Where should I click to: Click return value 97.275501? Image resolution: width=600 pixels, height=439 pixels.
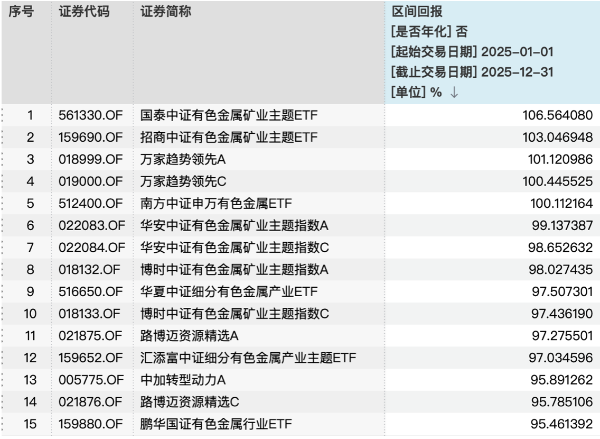562,336
